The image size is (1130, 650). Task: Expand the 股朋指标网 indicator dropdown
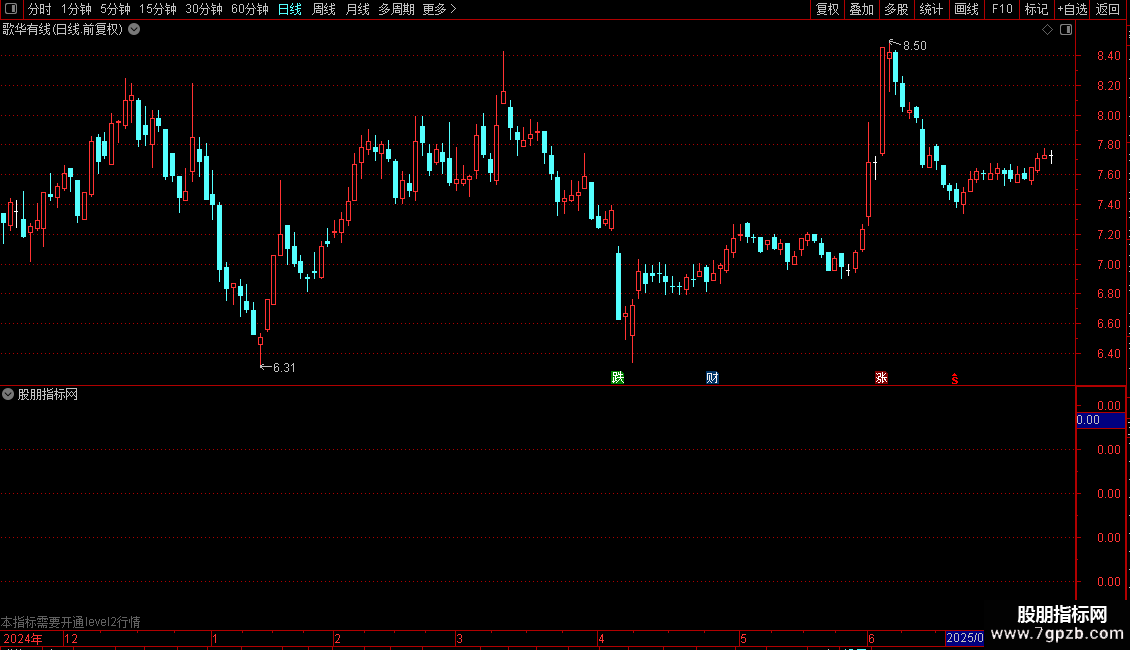[x=8, y=394]
